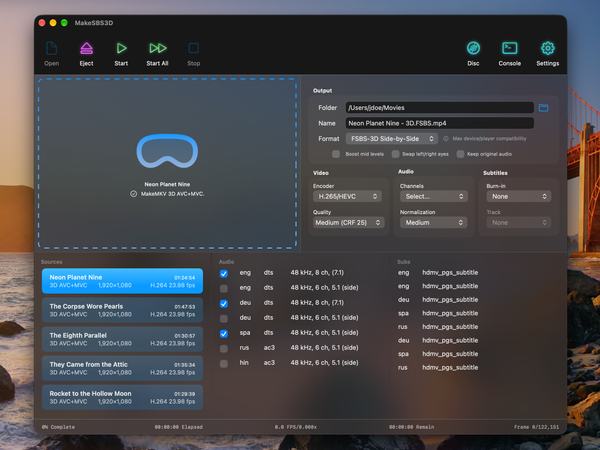Click the 'Frame 0/122,151' status text
600x450 pixels.
[536, 427]
